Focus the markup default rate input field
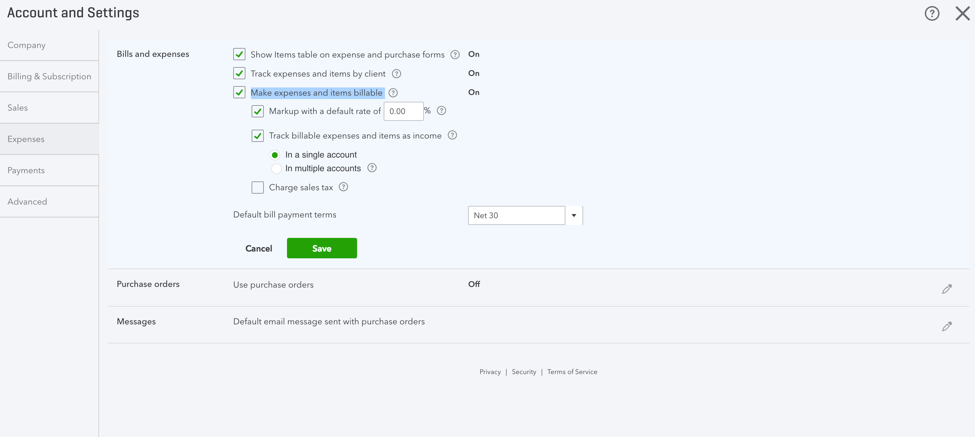975x437 pixels. (x=403, y=111)
